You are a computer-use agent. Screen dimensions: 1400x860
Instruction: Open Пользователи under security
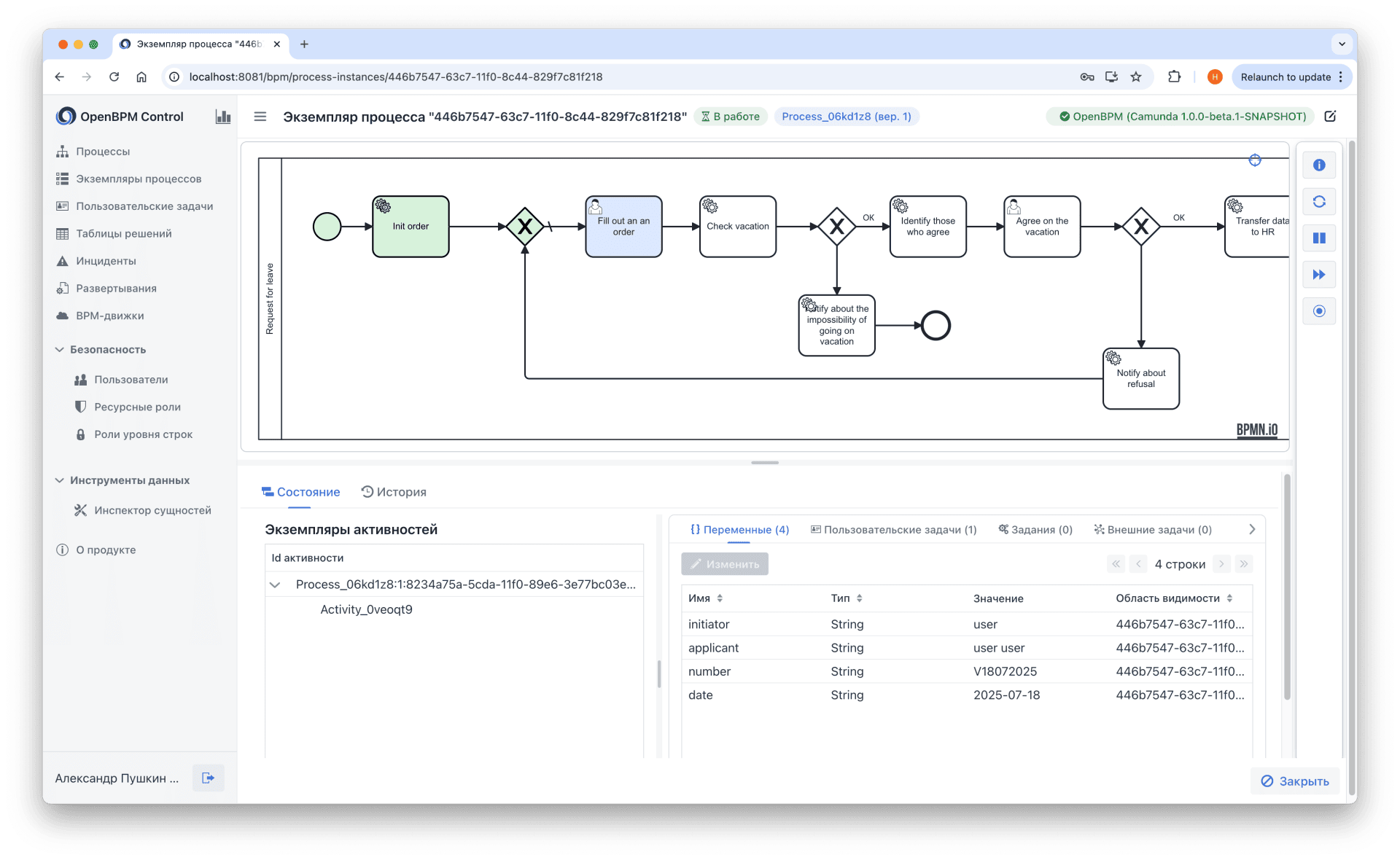pos(131,380)
